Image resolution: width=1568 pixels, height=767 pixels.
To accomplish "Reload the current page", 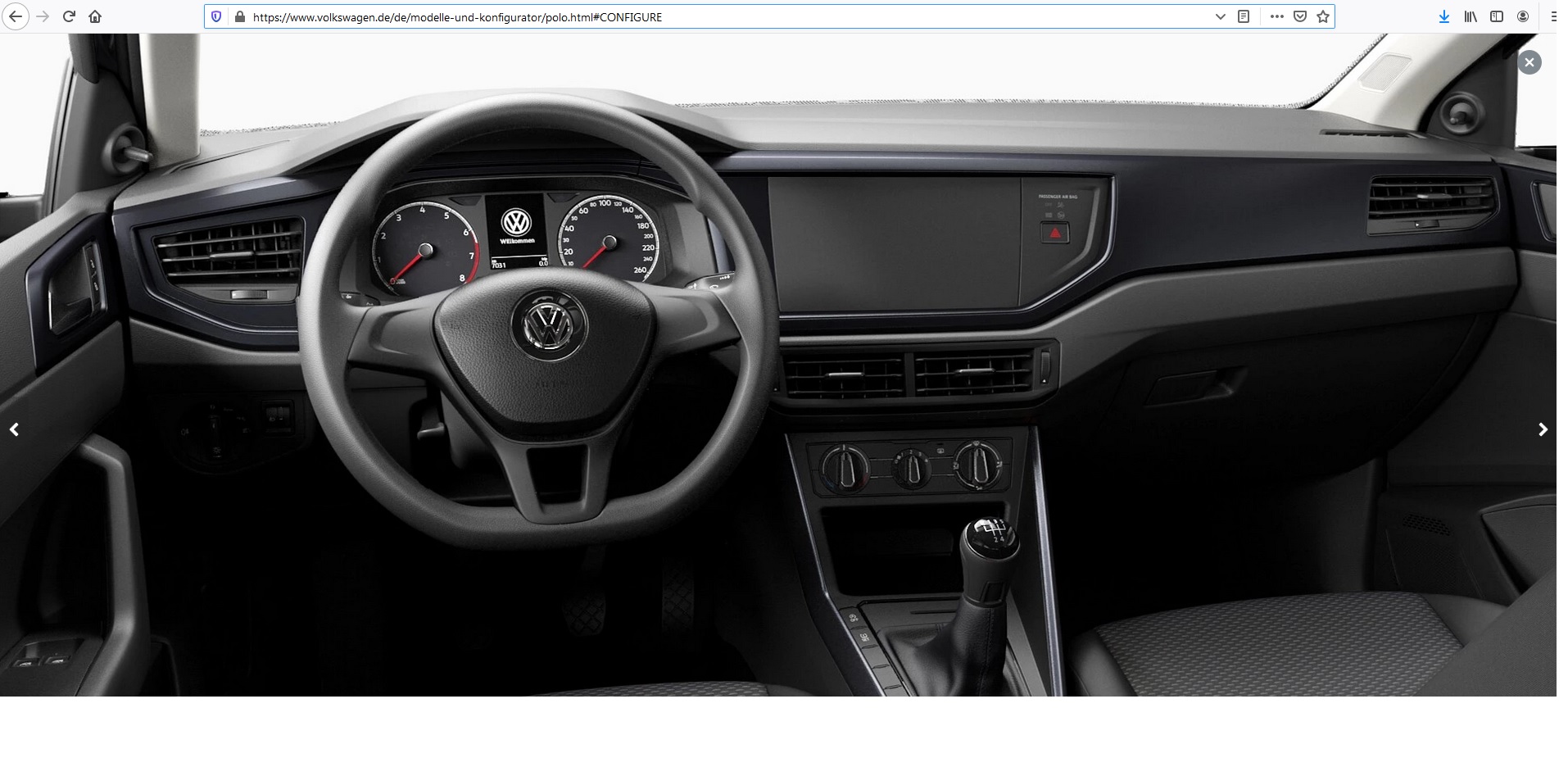I will [x=69, y=16].
